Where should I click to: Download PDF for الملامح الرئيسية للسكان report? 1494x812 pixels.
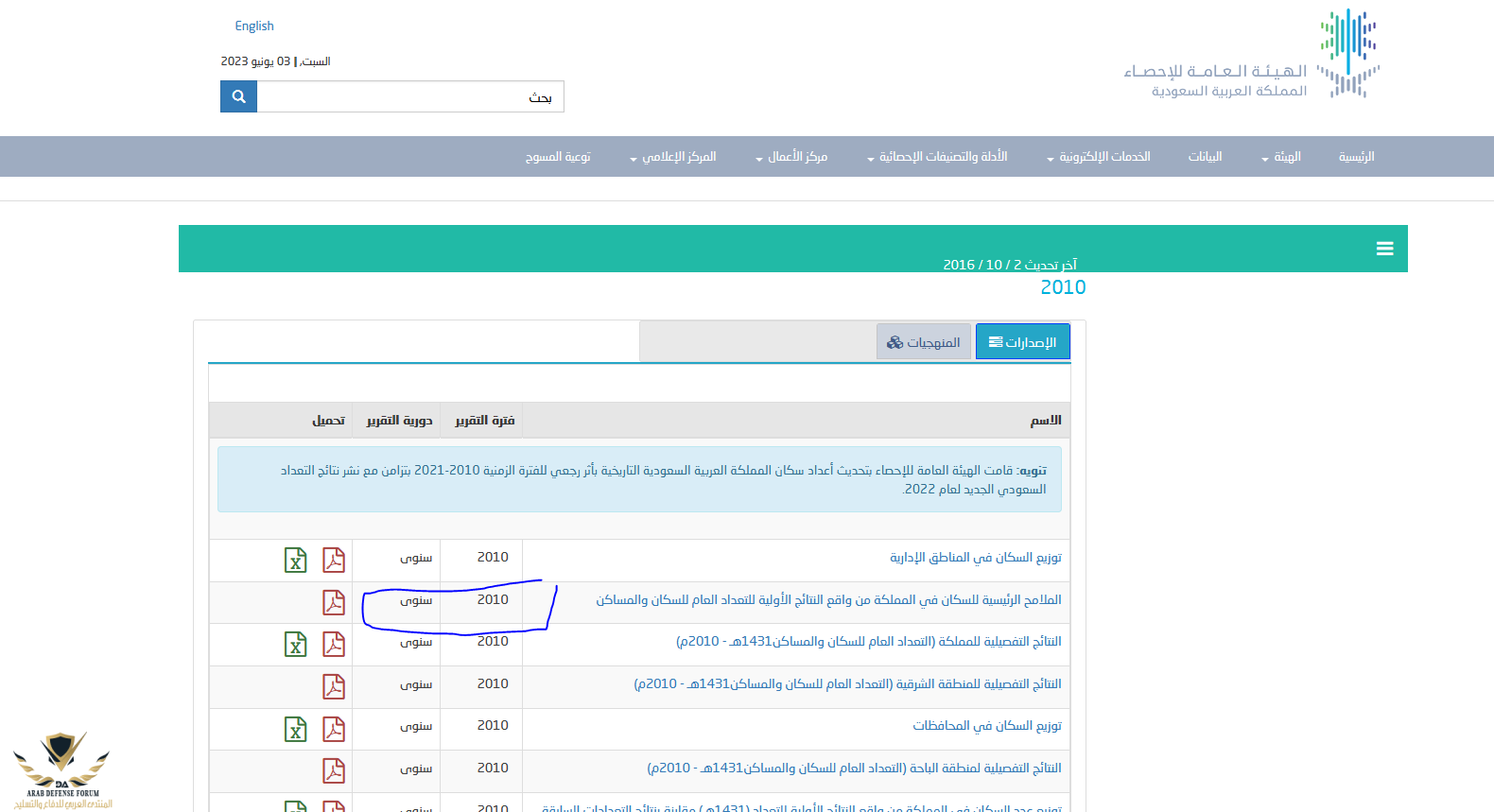coord(334,602)
